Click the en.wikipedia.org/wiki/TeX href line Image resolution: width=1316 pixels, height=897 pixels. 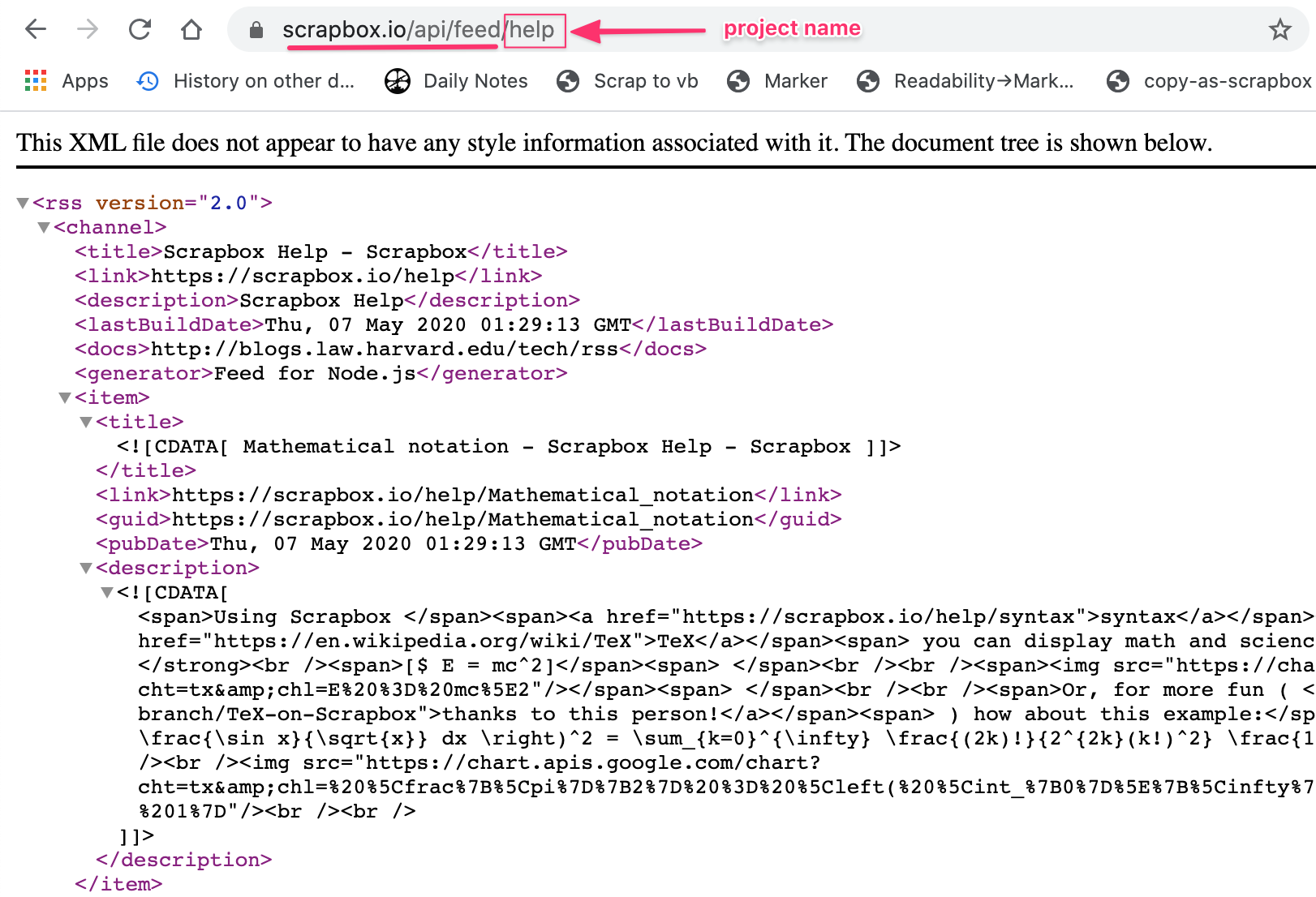726,641
